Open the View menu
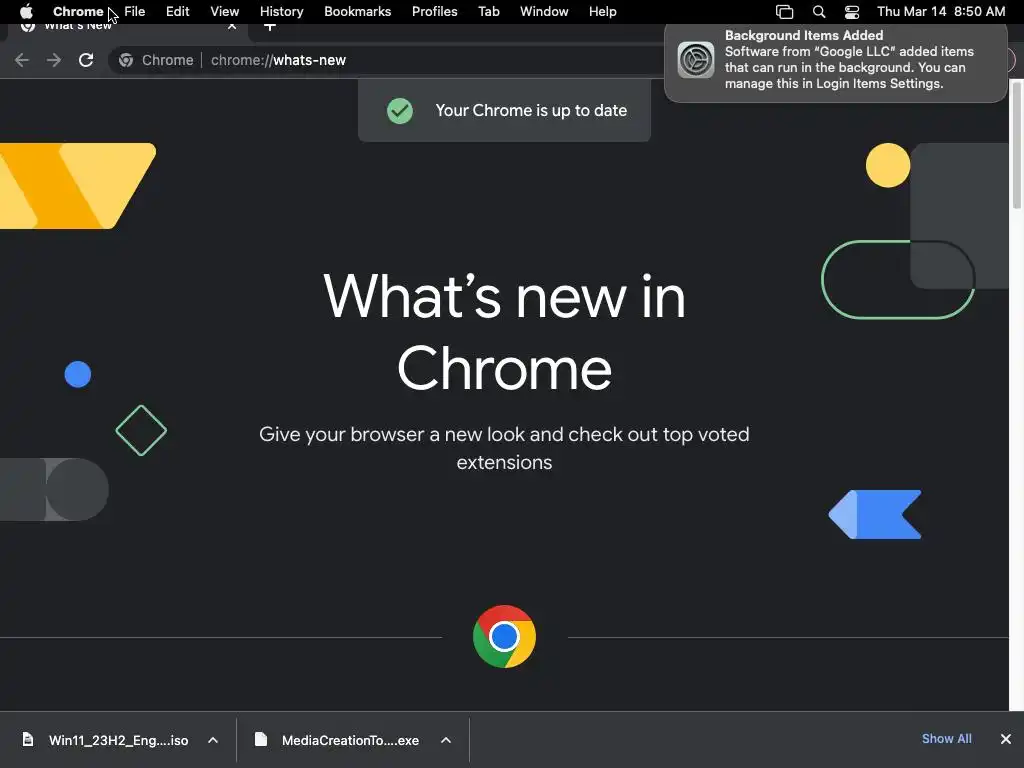Image resolution: width=1024 pixels, height=768 pixels. (225, 11)
